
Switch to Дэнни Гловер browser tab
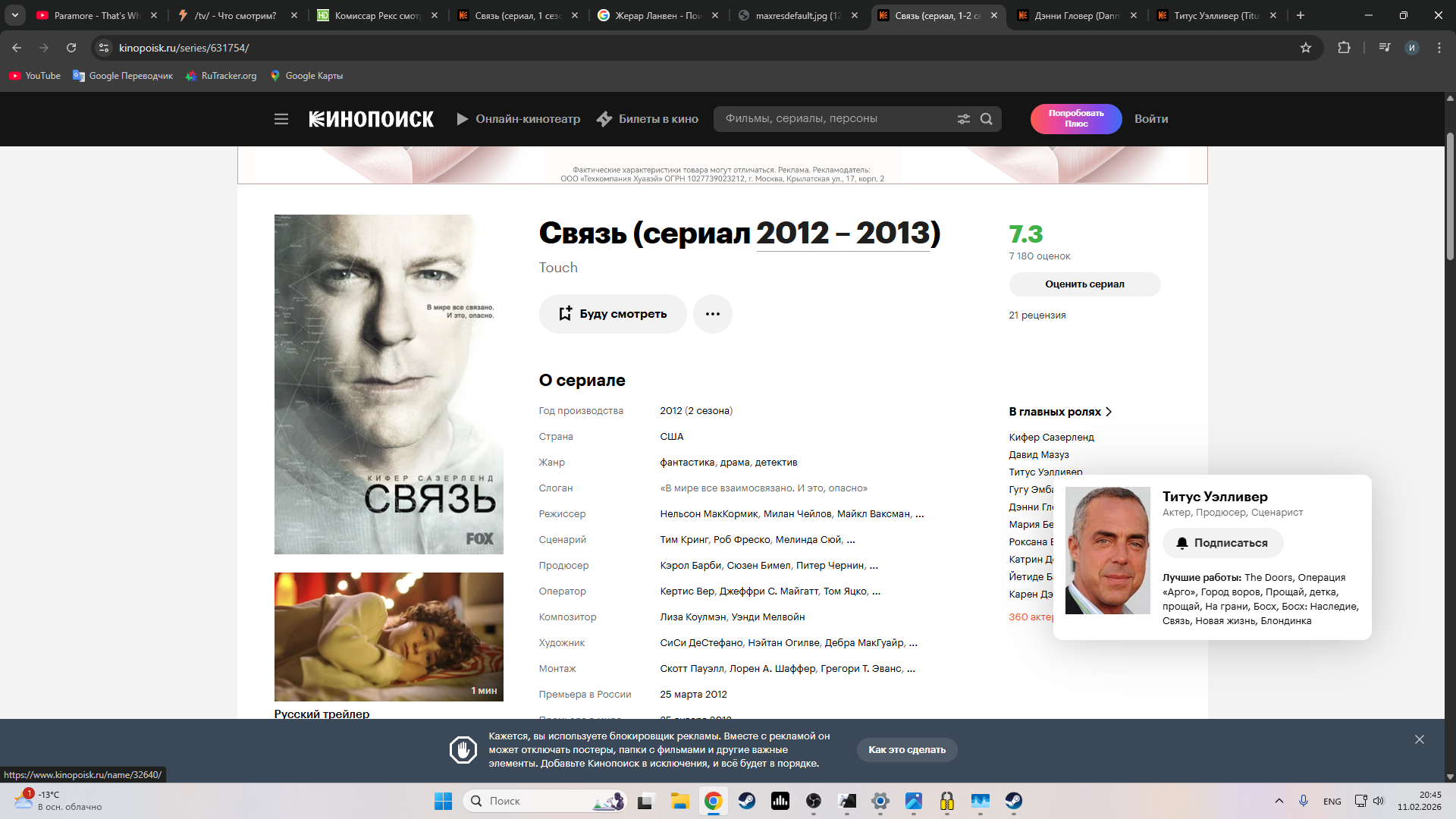[1075, 15]
